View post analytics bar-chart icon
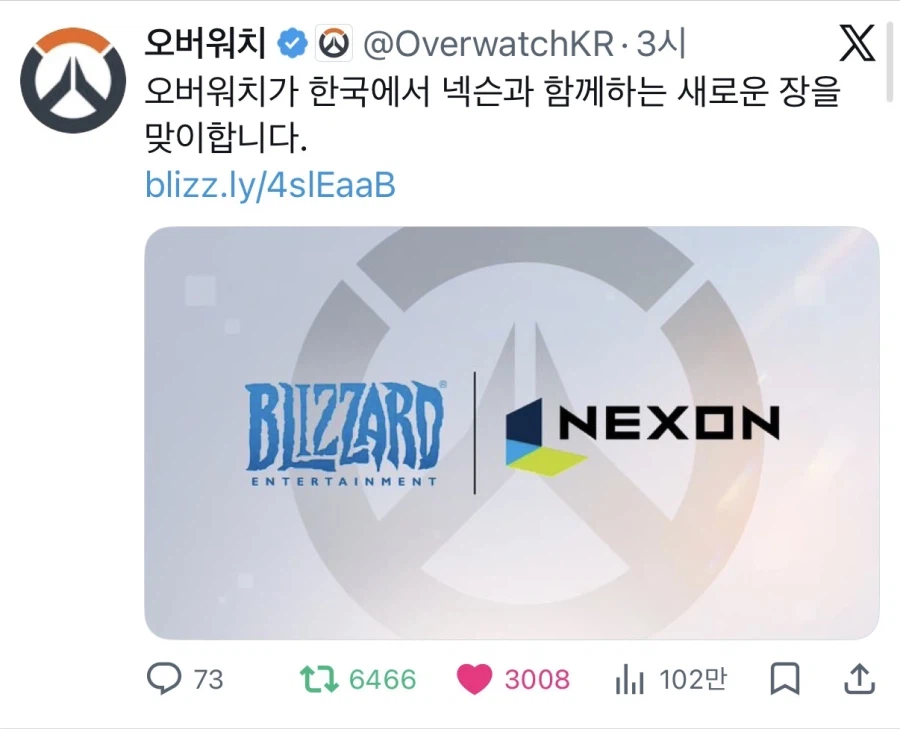The image size is (900, 738). [630, 679]
